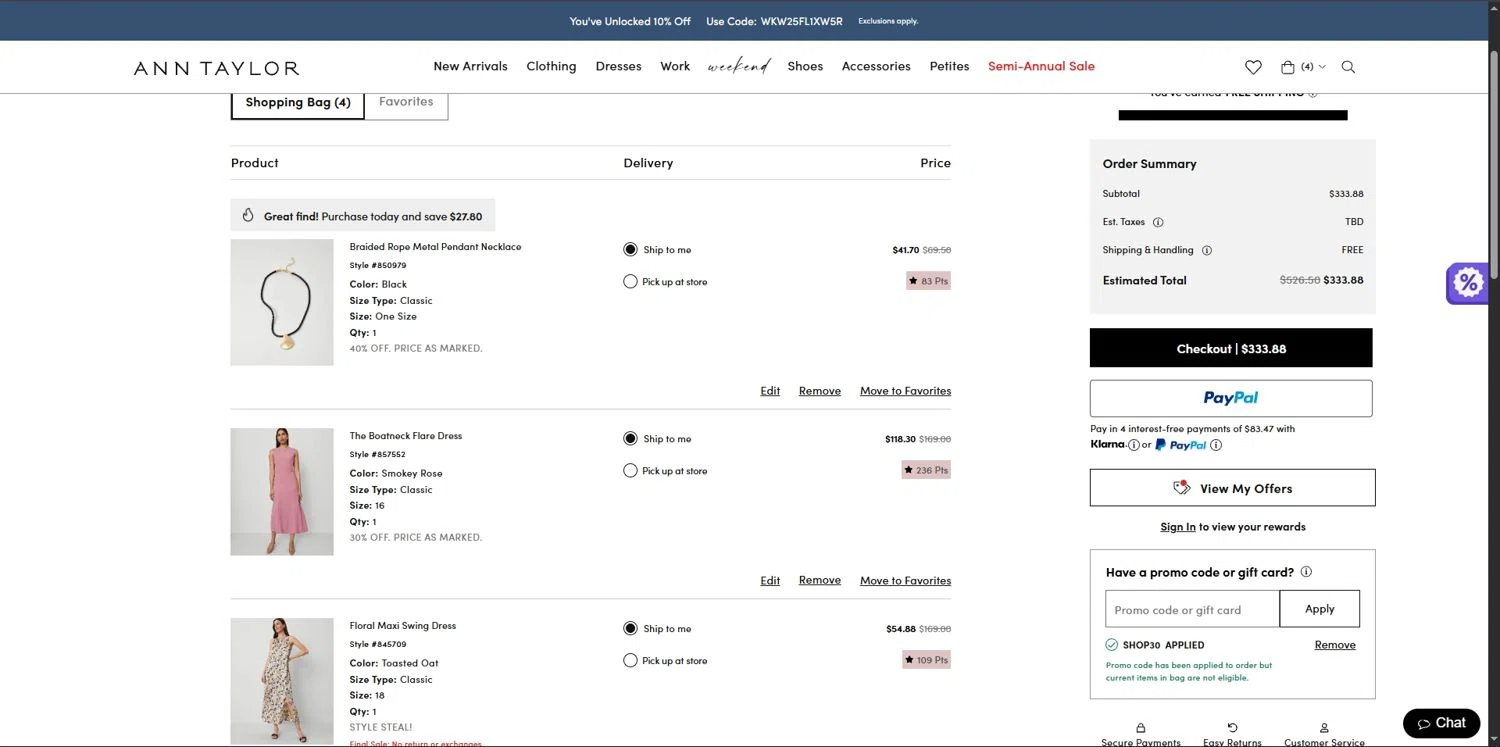Click the 109 Pts star badge
Screen dimensions: 1500x747
tap(926, 660)
